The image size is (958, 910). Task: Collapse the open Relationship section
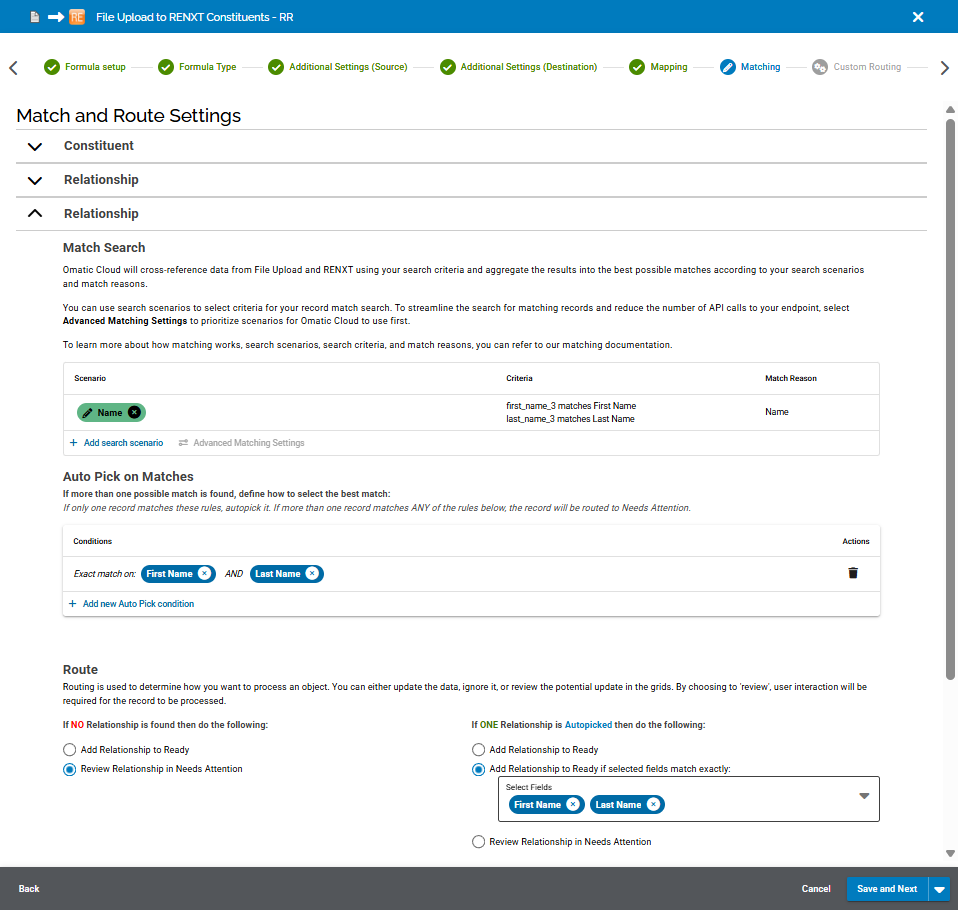pos(35,213)
